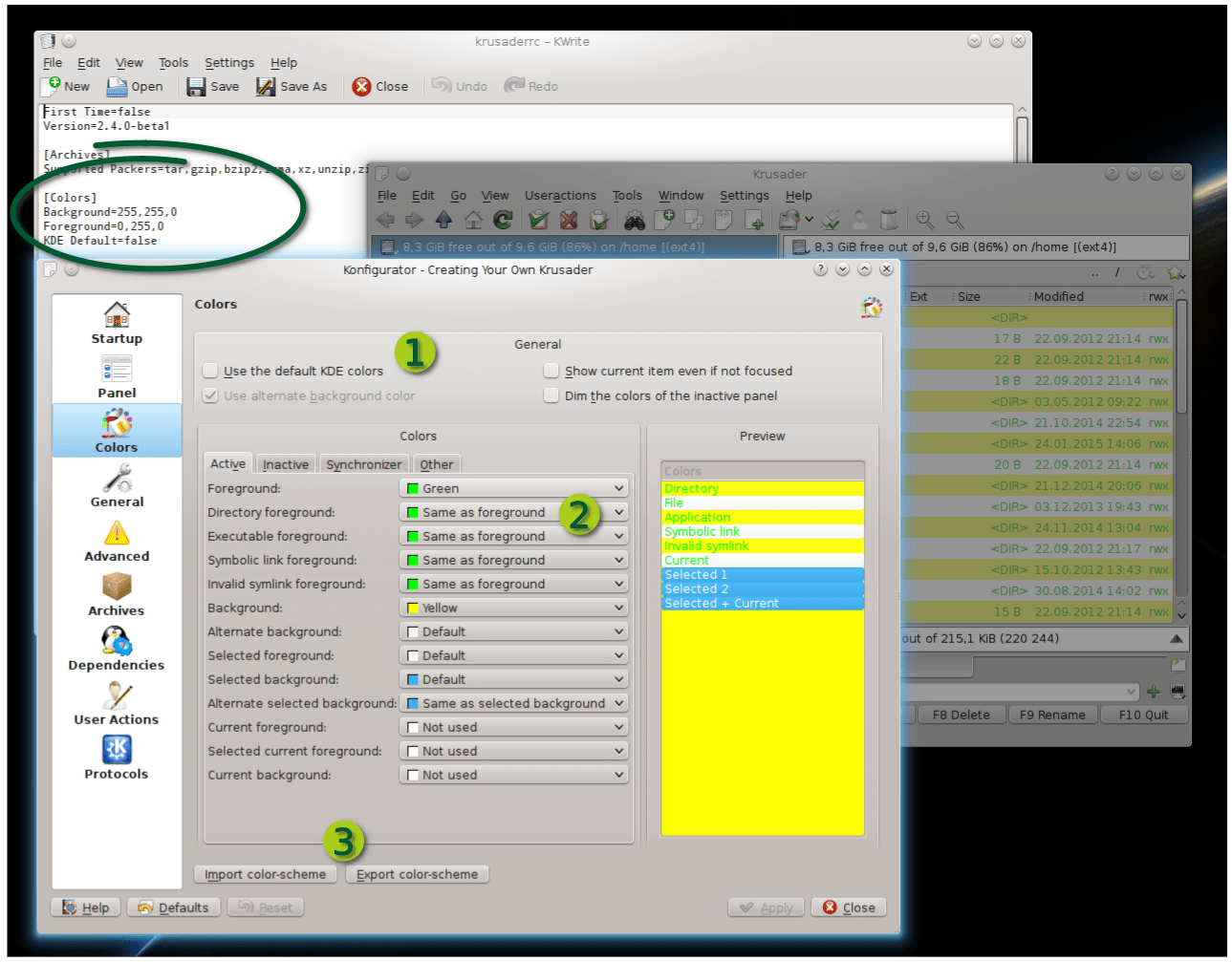Open the Dependencies section
The height and width of the screenshot is (962, 1232).
[117, 650]
